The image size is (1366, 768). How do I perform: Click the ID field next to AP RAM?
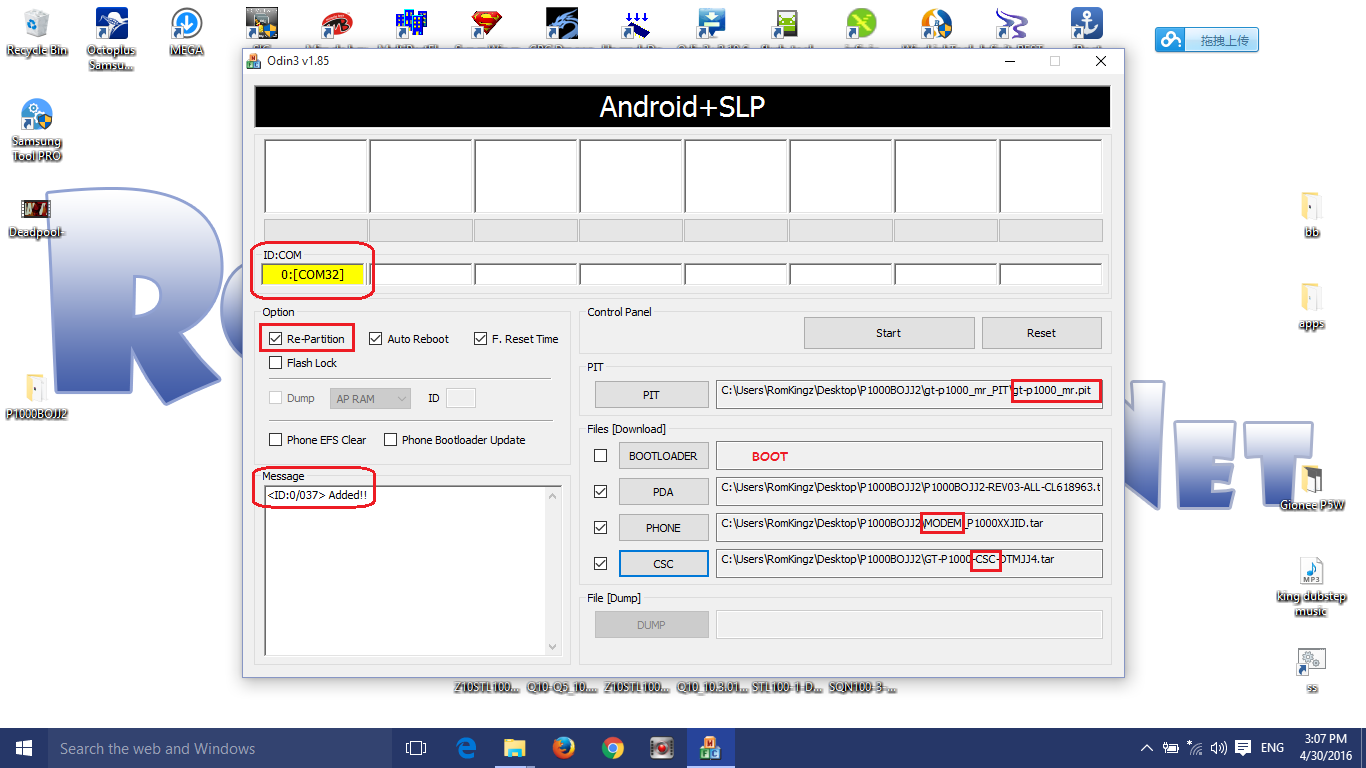pos(460,398)
